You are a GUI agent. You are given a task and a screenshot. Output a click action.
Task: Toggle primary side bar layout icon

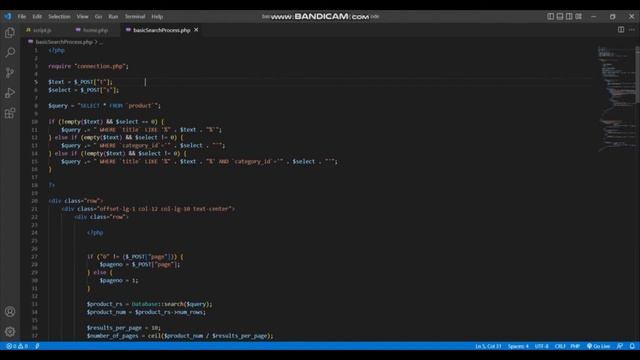pyautogui.click(x=551, y=16)
